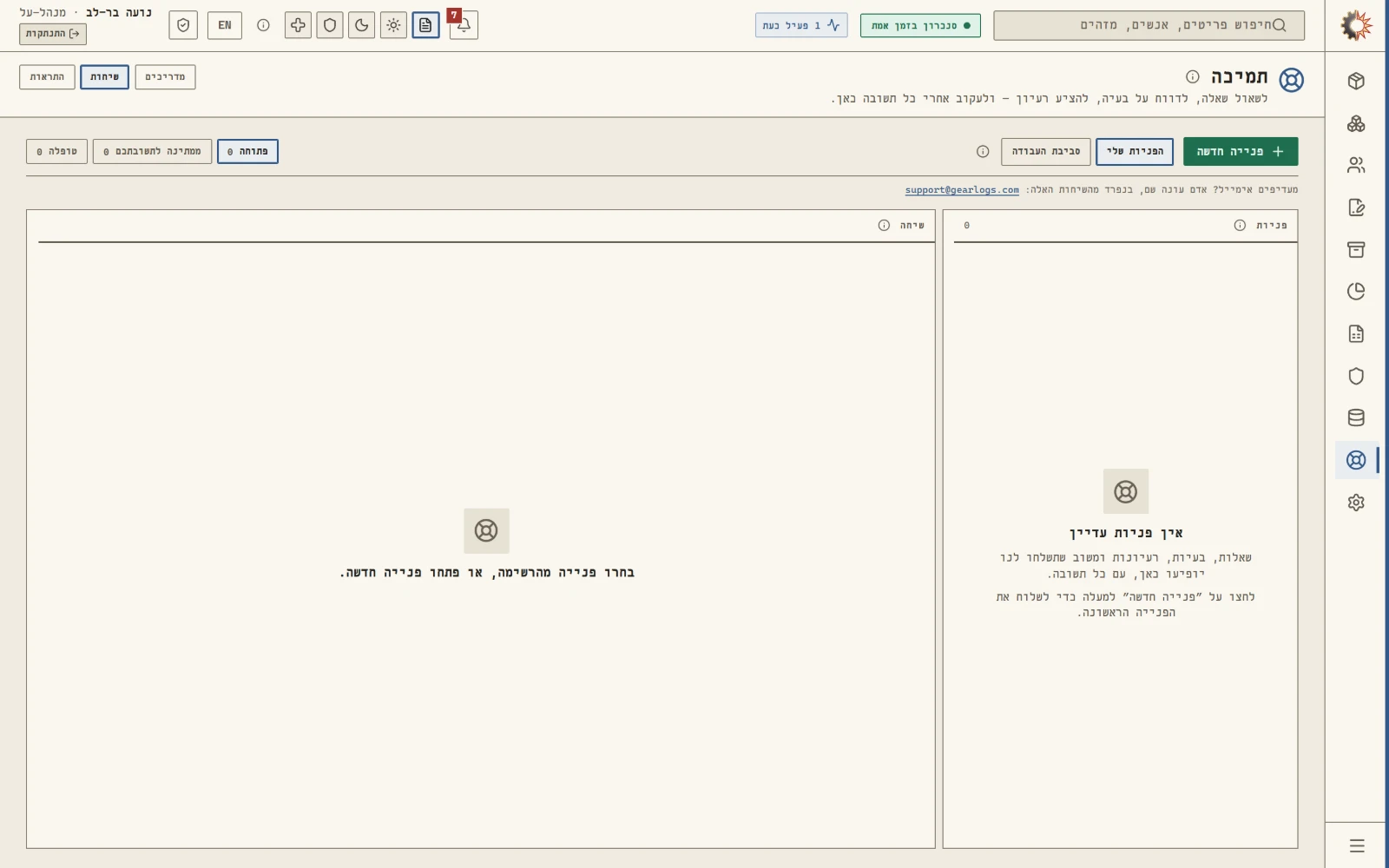Click the lifebuoy icon above 'אין פניות עדיין'
1389x868 pixels.
[1126, 491]
